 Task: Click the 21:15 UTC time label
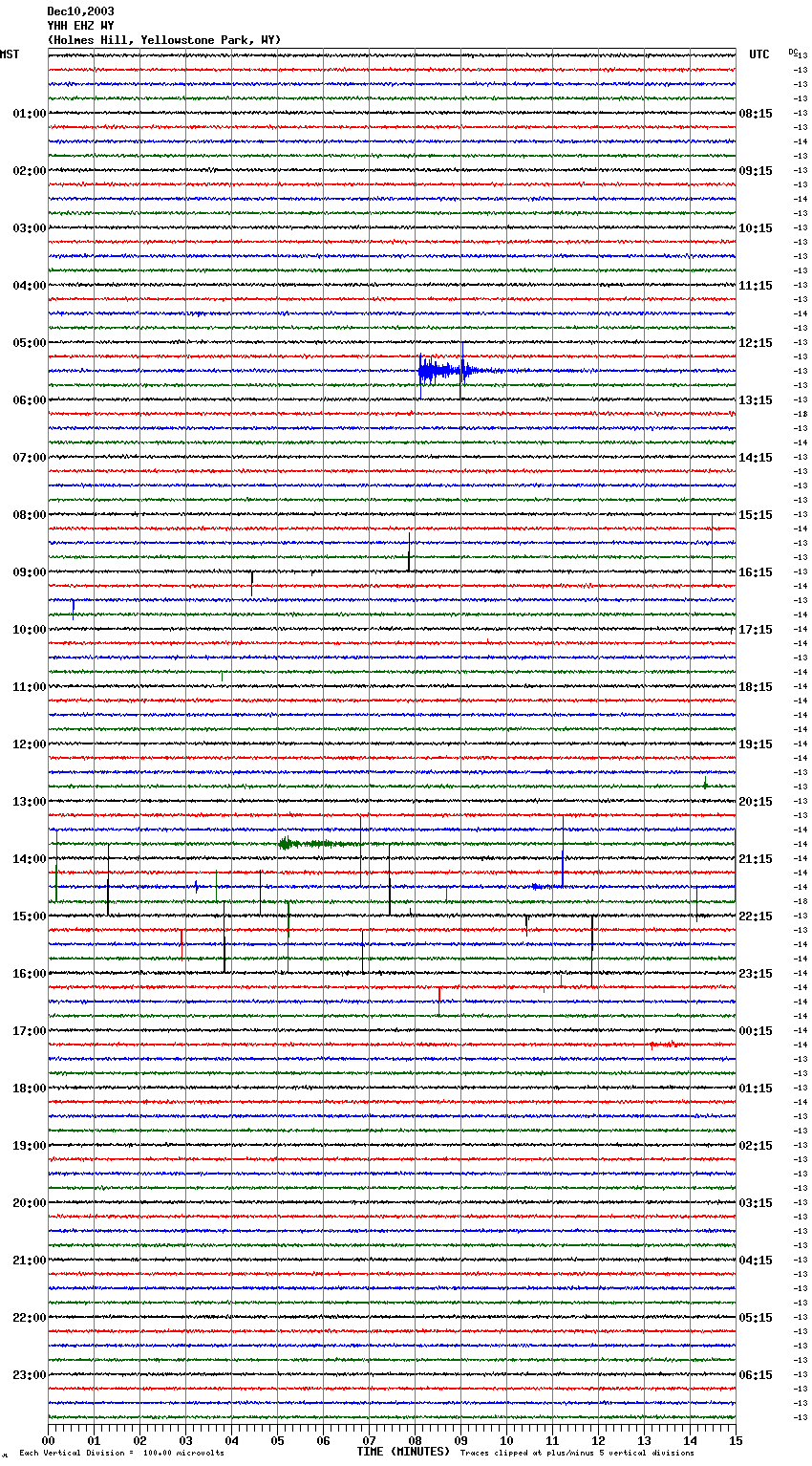[756, 859]
